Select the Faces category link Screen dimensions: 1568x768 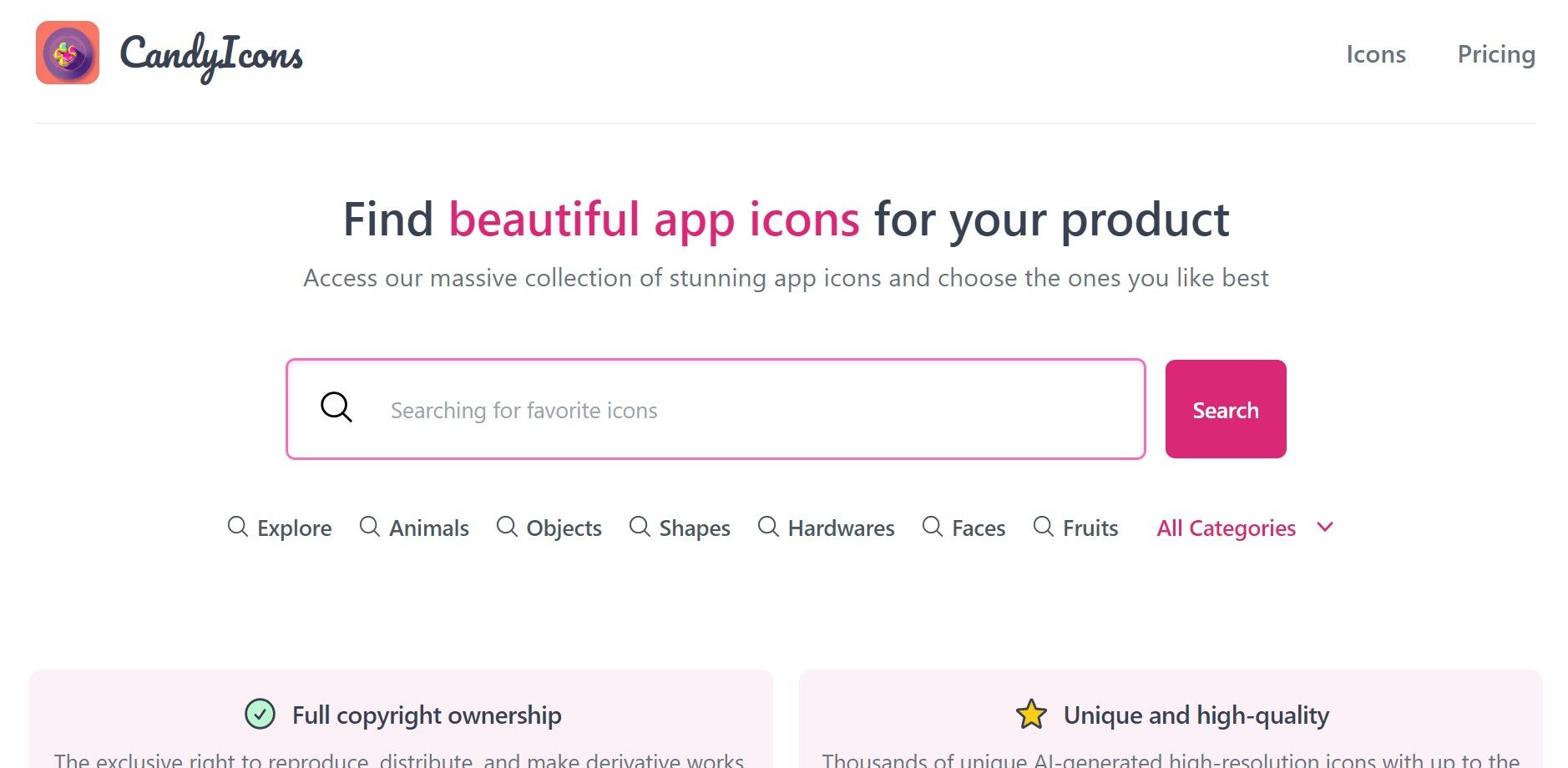point(979,528)
